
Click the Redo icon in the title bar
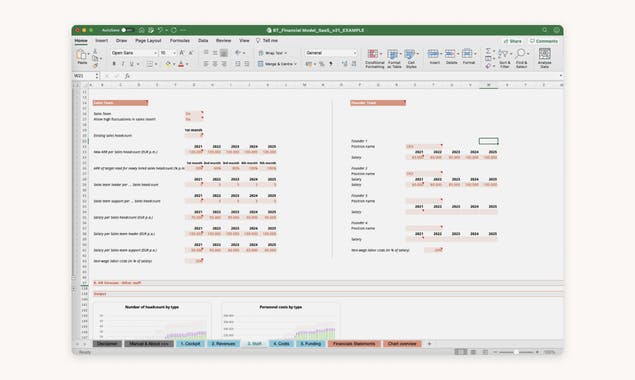174,30
